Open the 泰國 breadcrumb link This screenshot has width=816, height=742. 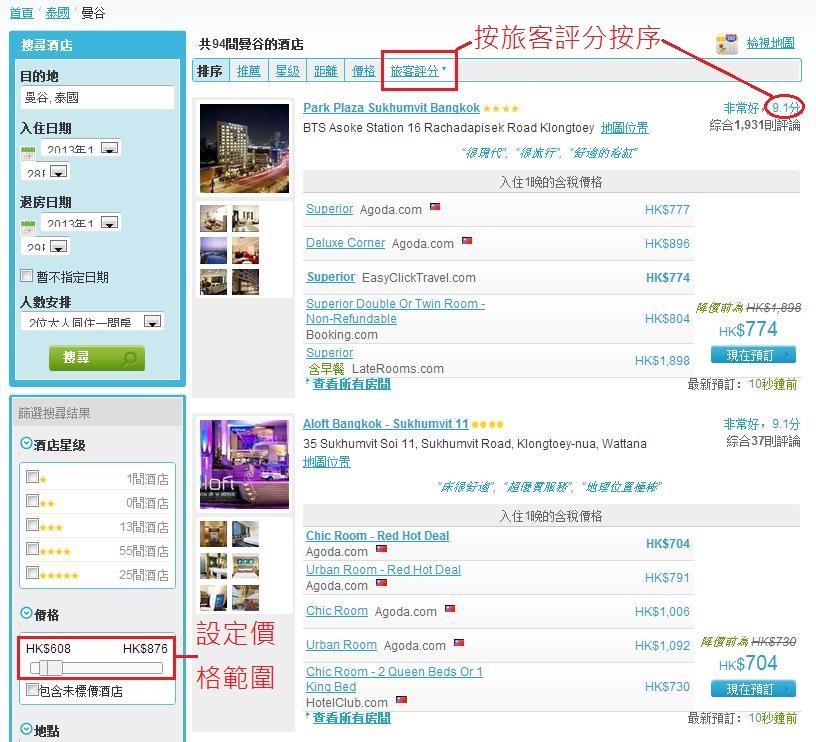pos(57,12)
